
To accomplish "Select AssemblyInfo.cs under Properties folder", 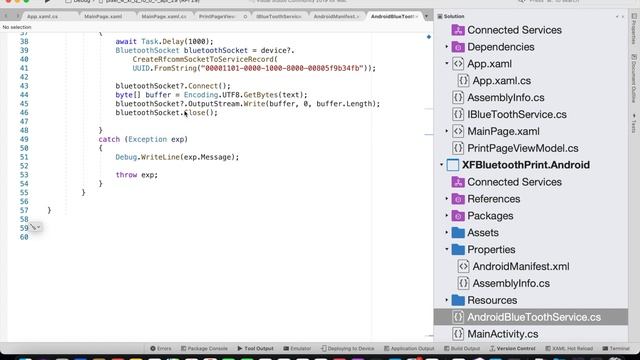I will 511,283.
